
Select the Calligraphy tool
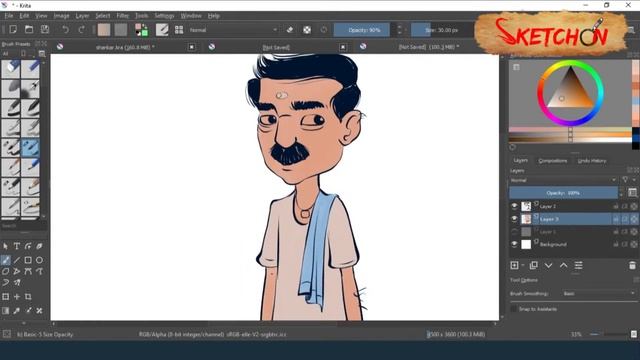[x=40, y=246]
